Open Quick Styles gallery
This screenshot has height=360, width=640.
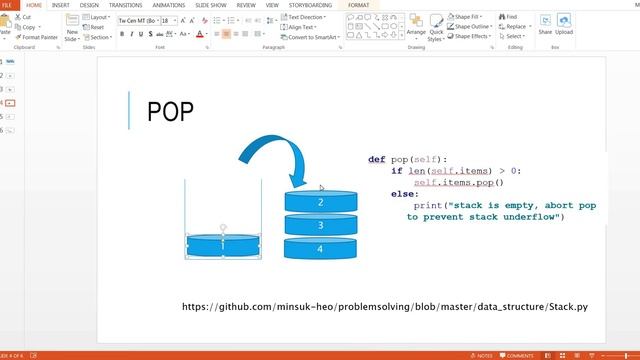(x=436, y=27)
